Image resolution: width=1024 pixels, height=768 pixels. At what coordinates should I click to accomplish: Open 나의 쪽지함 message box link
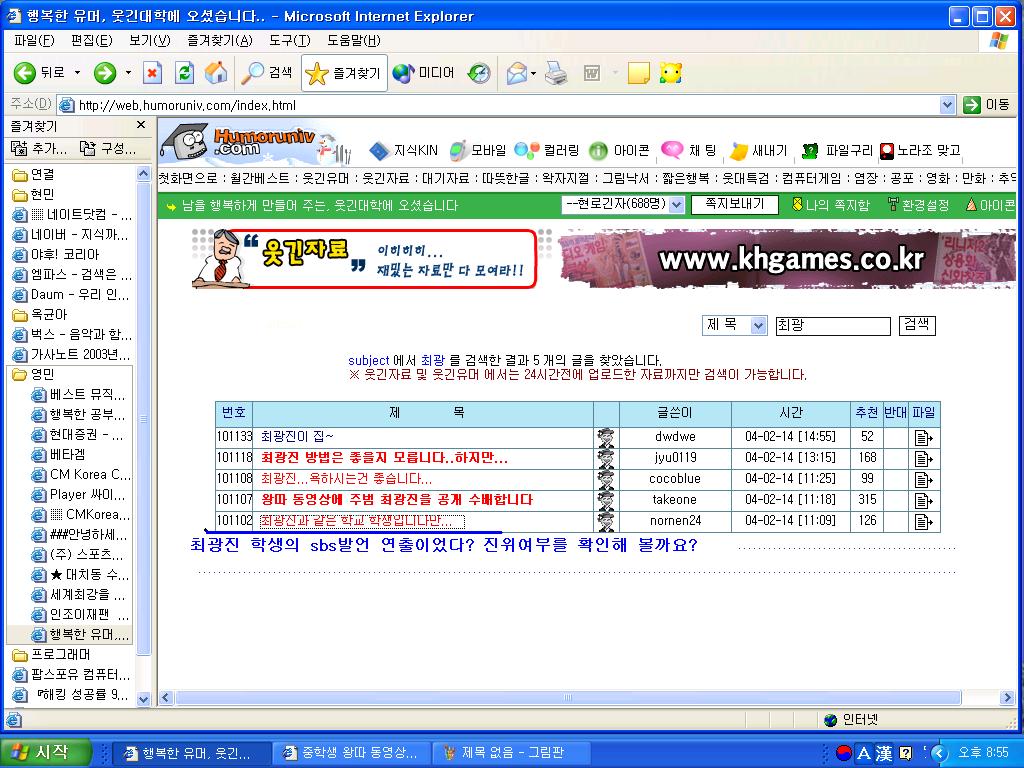pyautogui.click(x=831, y=205)
